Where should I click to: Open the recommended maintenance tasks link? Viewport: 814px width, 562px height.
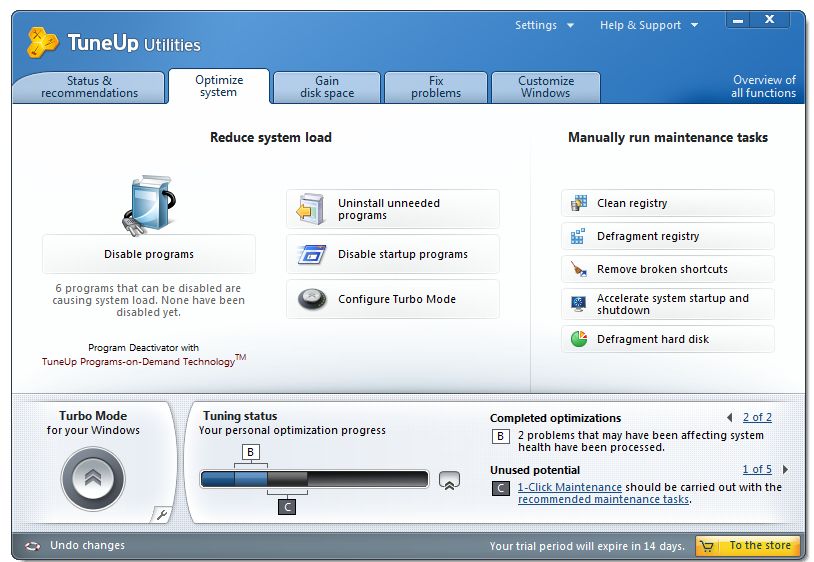click(603, 499)
